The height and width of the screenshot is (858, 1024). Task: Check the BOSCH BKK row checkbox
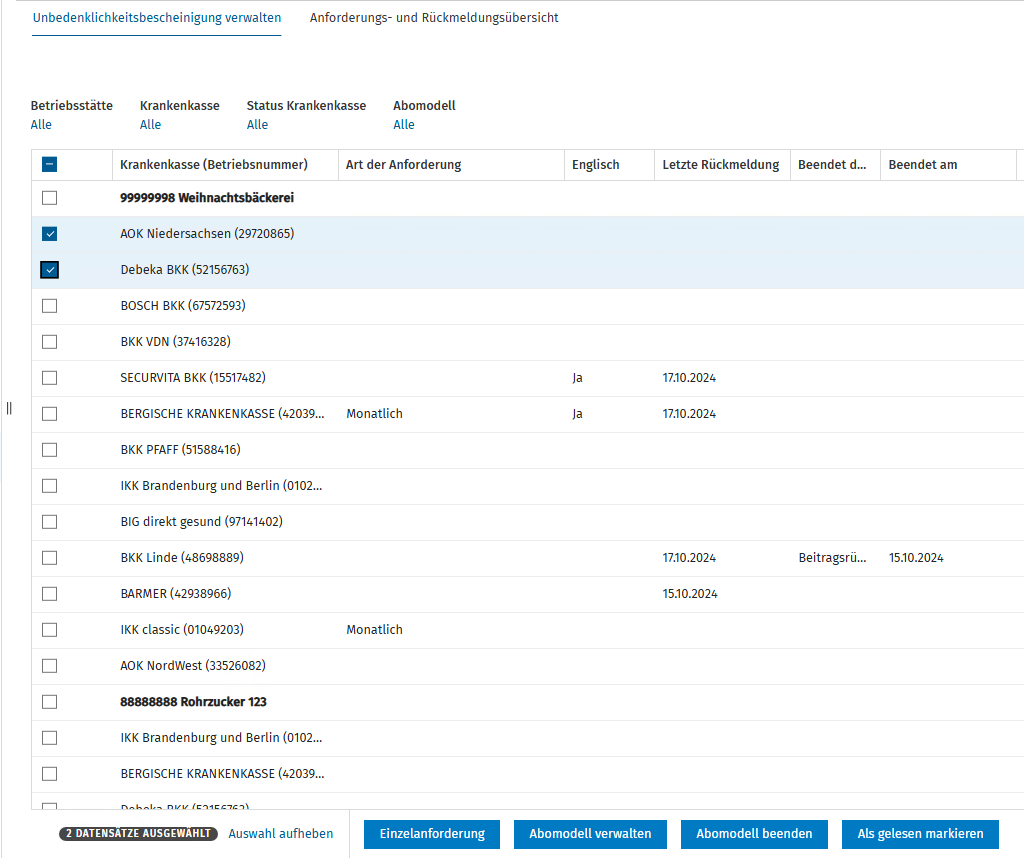(x=50, y=306)
